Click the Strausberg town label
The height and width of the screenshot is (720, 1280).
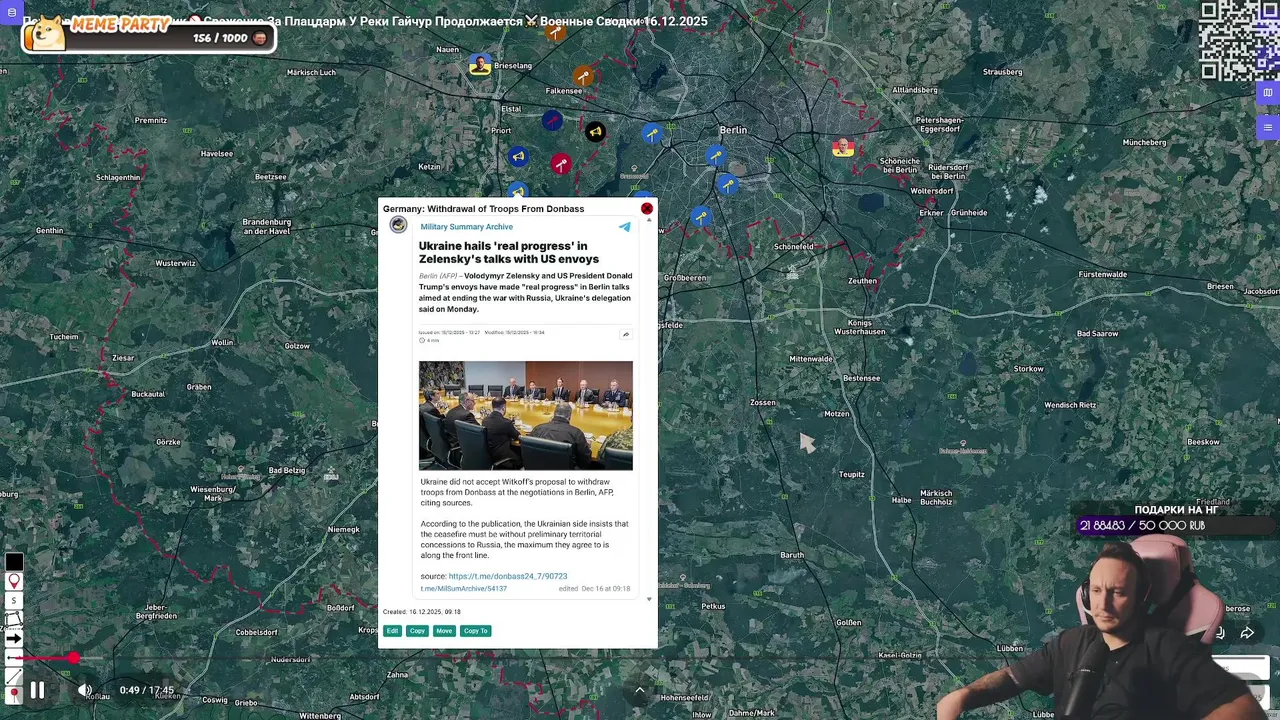1003,72
